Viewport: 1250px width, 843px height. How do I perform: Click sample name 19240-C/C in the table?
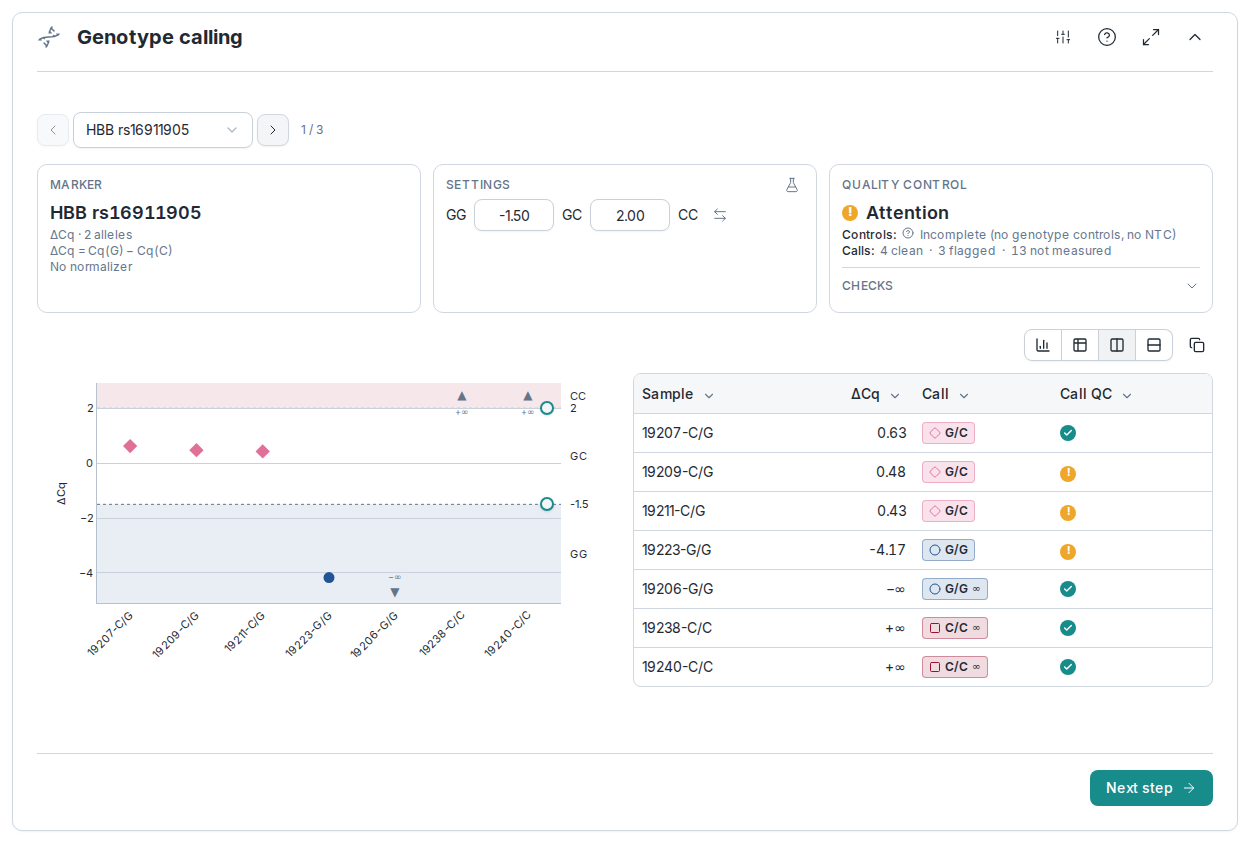pyautogui.click(x=678, y=667)
